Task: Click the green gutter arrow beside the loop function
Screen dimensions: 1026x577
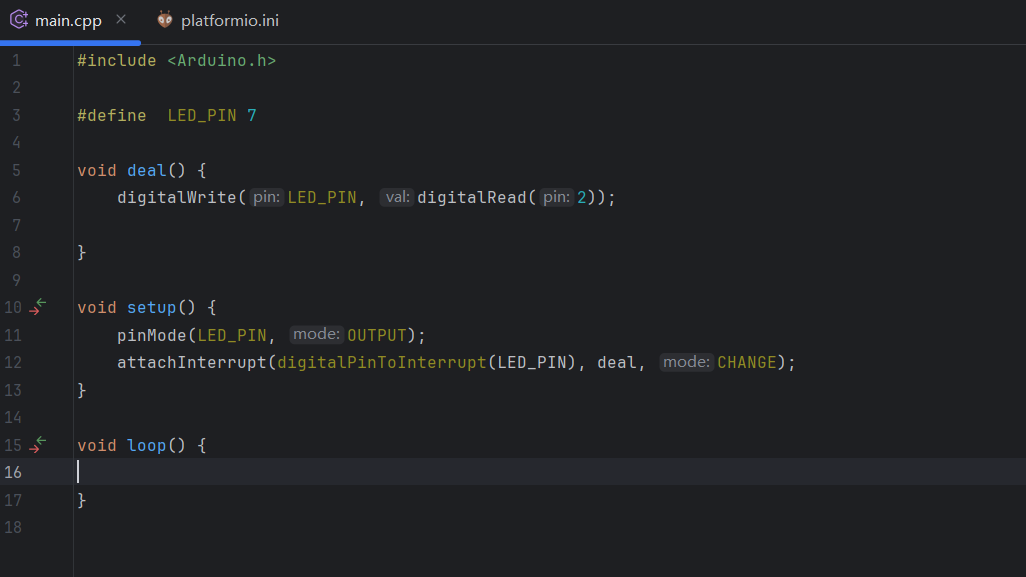Action: coord(41,440)
